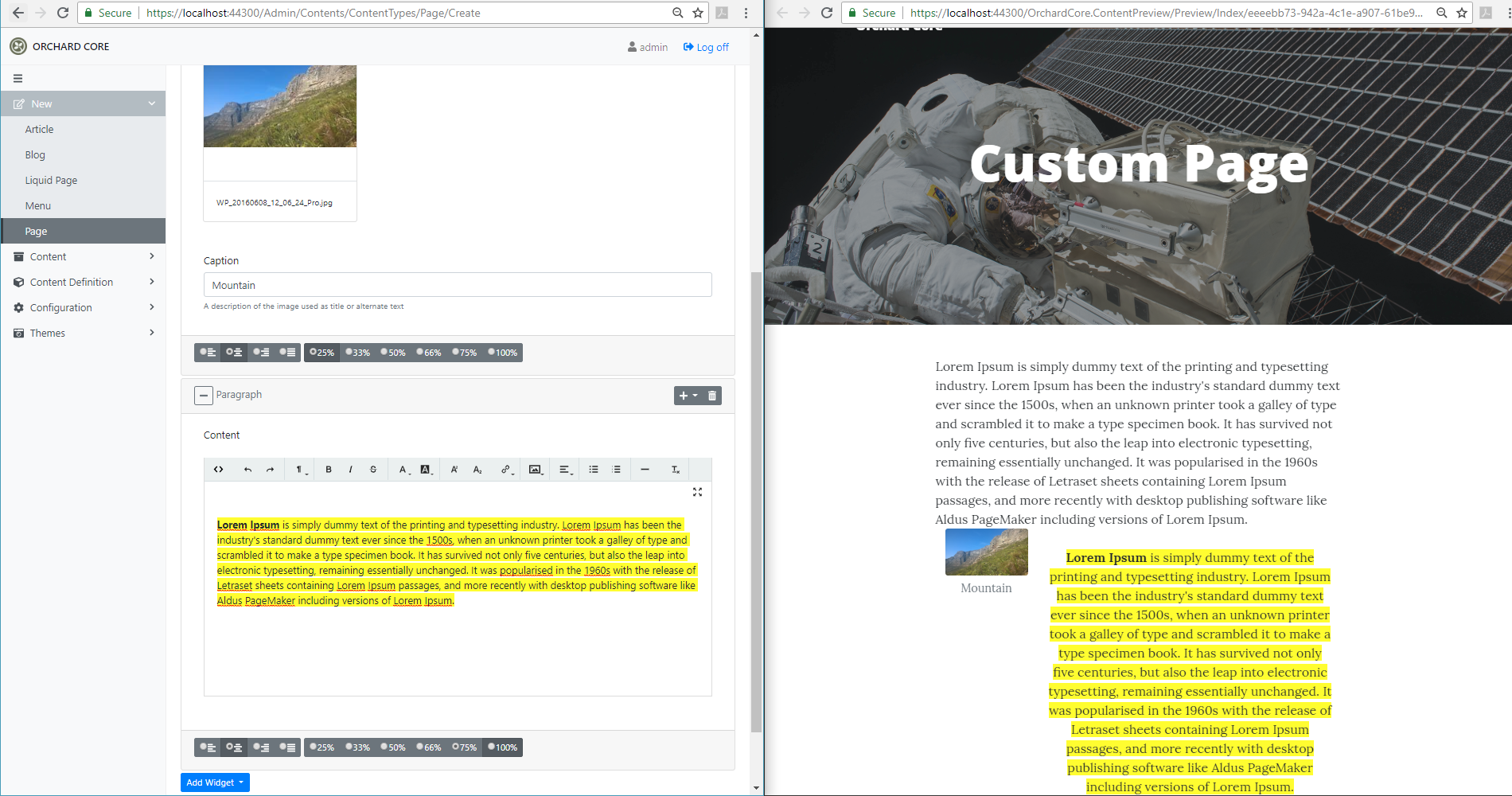Image resolution: width=1512 pixels, height=796 pixels.
Task: Select Liquid Page under New menu
Action: (84, 180)
